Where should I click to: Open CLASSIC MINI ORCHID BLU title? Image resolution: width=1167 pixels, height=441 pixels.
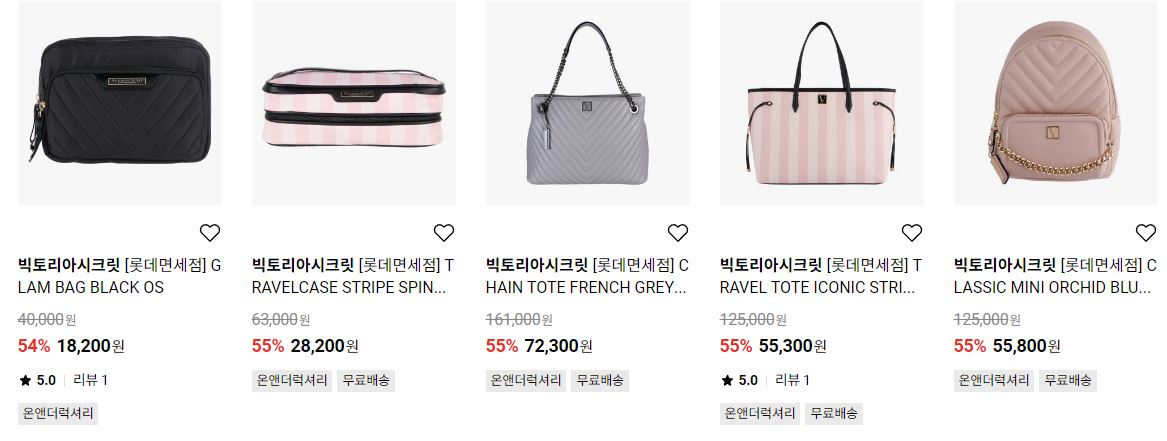click(x=1055, y=276)
